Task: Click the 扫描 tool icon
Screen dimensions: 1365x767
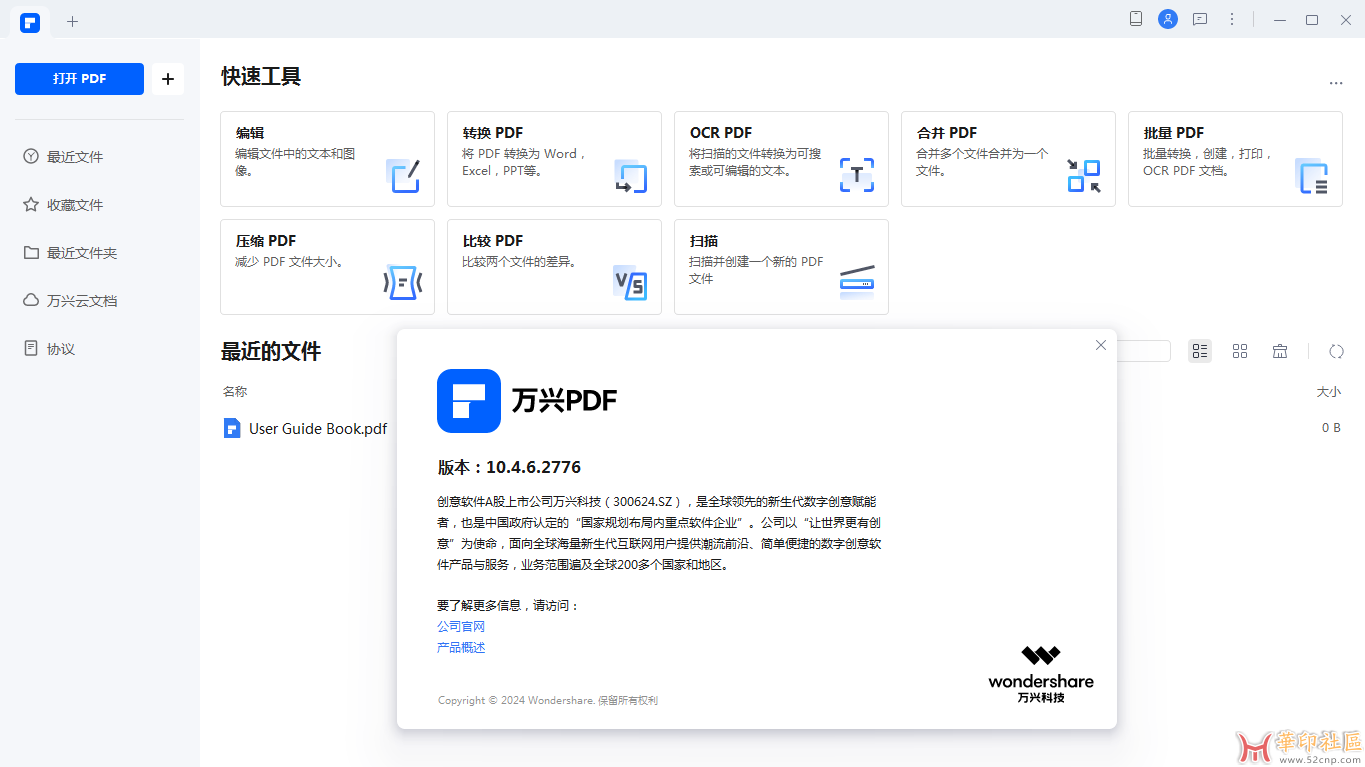Action: click(857, 284)
